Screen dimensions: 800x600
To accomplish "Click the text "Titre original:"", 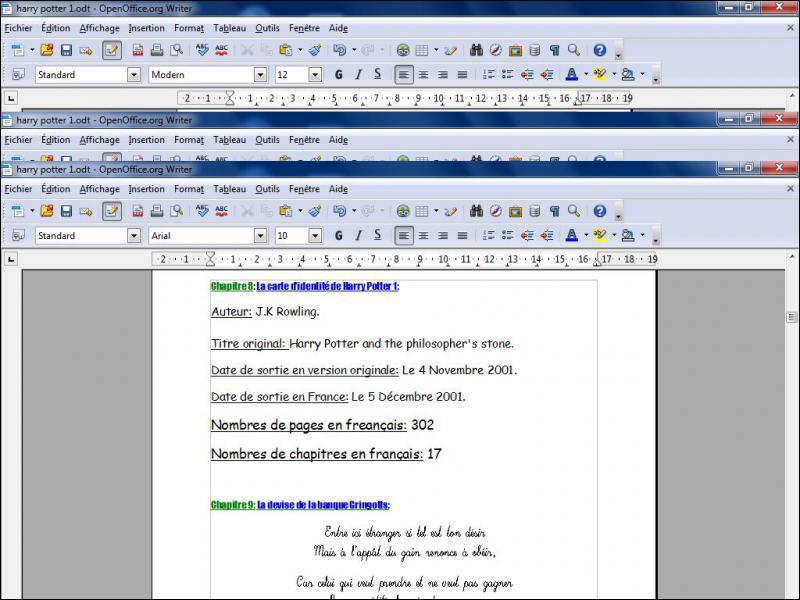I will pyautogui.click(x=248, y=344).
